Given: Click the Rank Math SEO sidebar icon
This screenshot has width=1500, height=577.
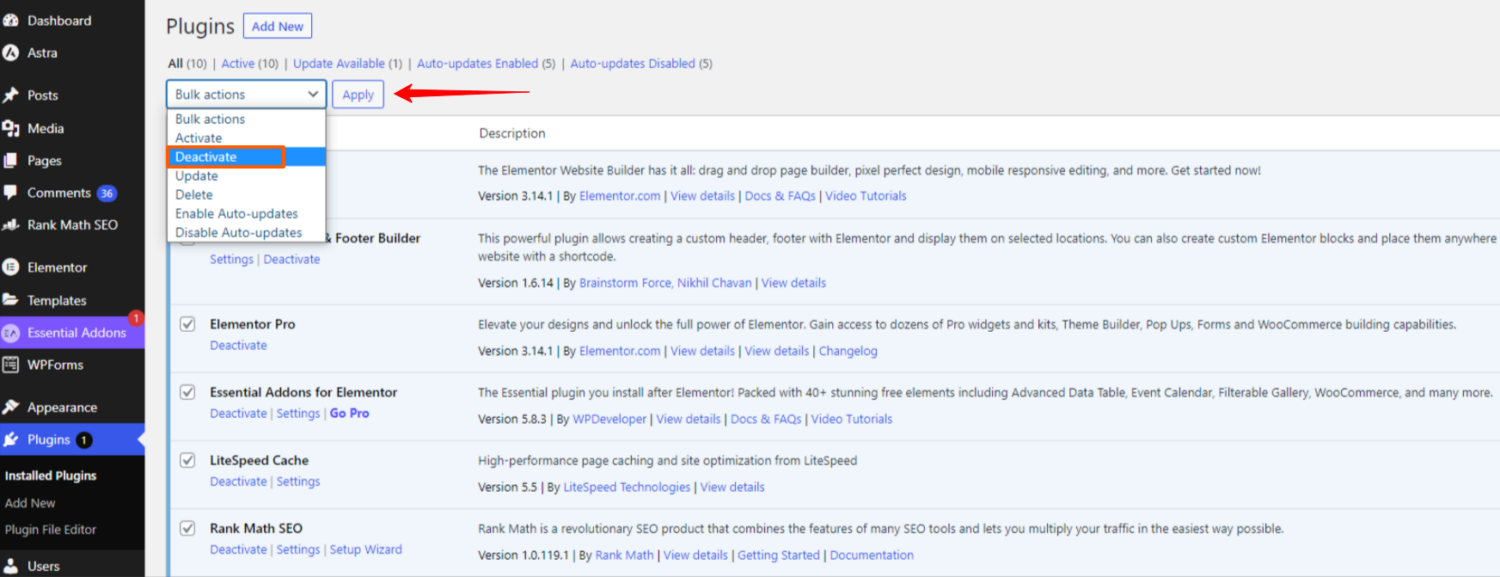Looking at the screenshot, I should click(11, 225).
